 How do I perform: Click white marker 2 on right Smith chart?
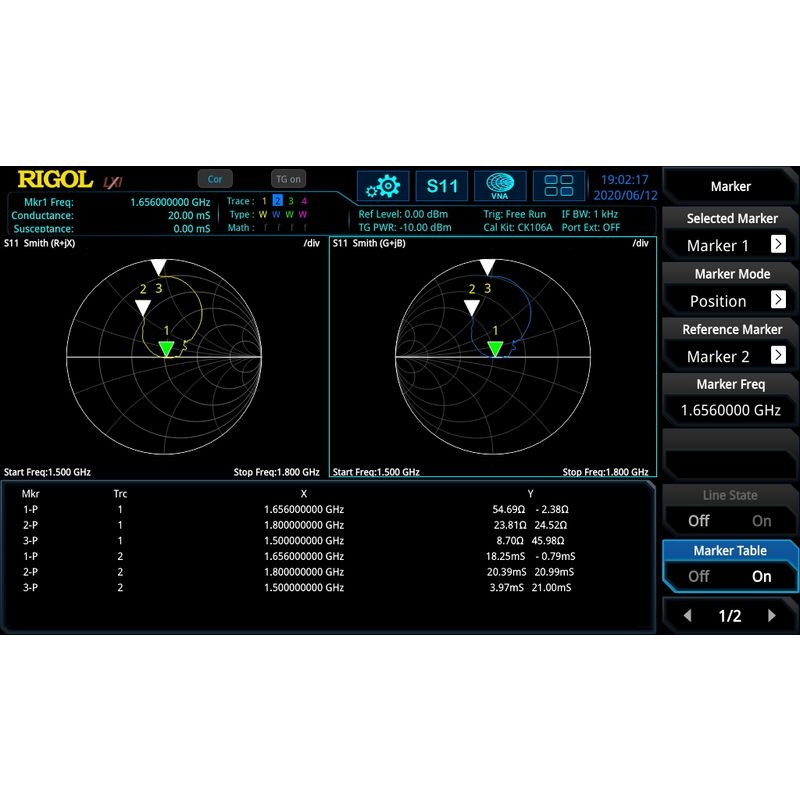point(472,307)
